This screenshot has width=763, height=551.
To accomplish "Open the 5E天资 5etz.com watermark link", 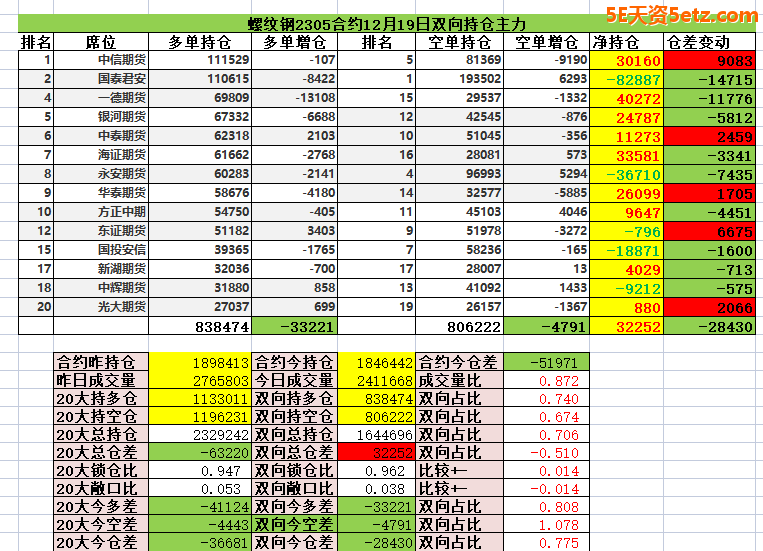I will [680, 15].
